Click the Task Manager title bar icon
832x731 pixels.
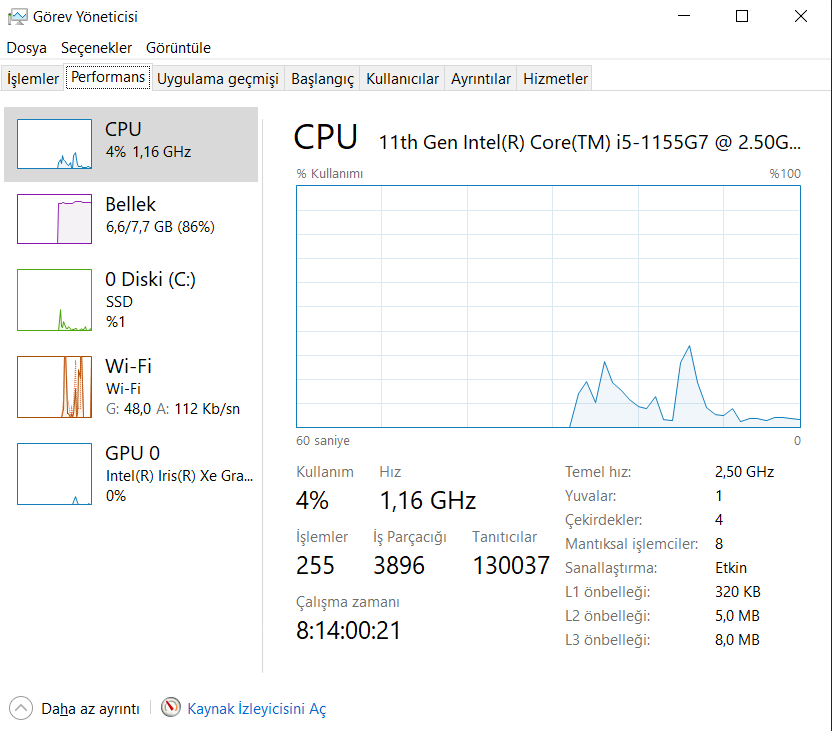pyautogui.click(x=16, y=17)
